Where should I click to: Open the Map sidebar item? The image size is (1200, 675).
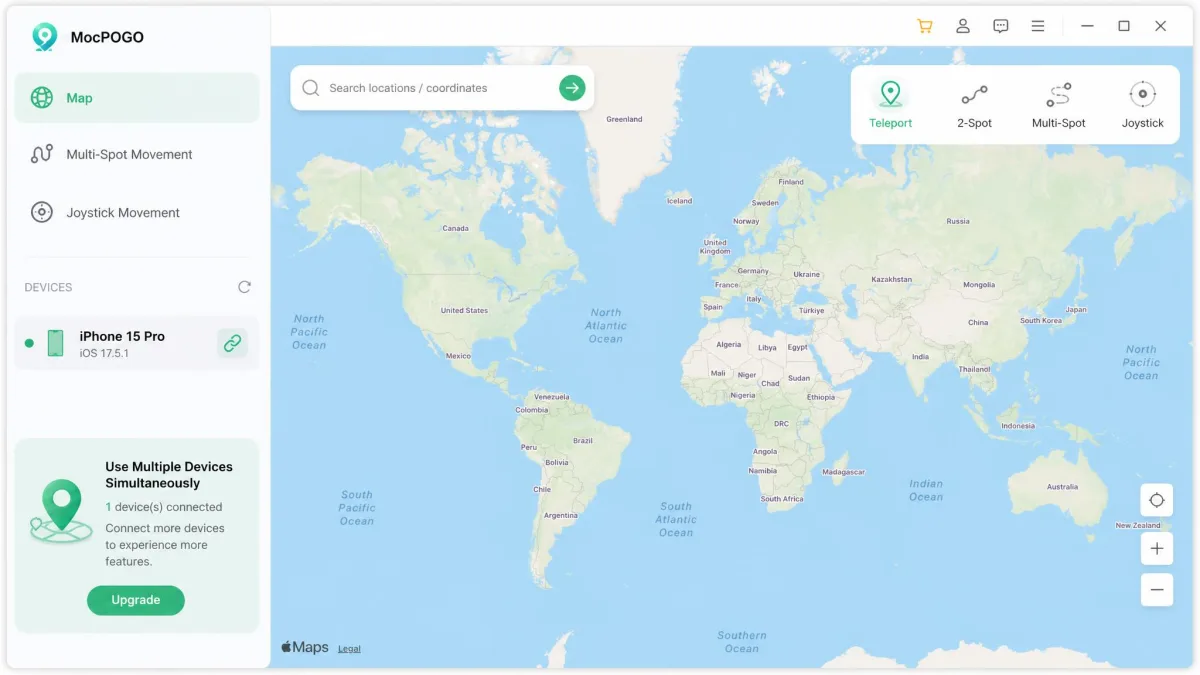(x=137, y=98)
